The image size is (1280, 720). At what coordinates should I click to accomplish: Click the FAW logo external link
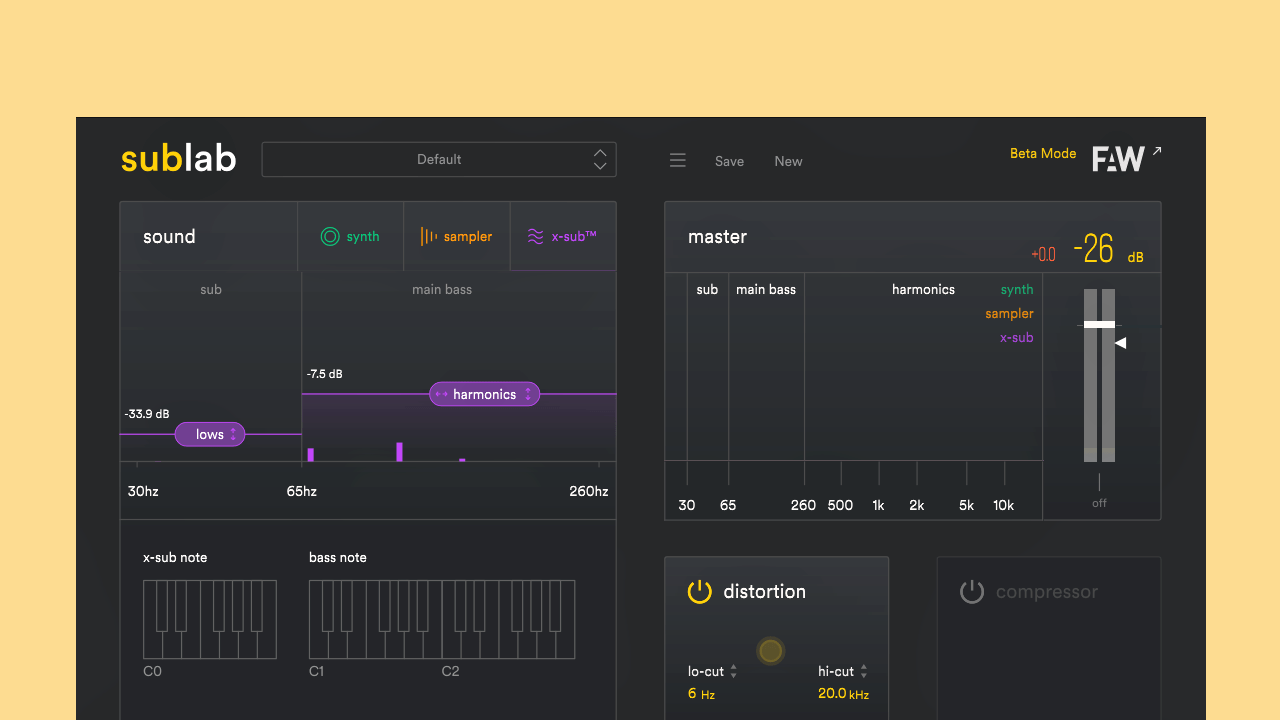[x=1127, y=158]
